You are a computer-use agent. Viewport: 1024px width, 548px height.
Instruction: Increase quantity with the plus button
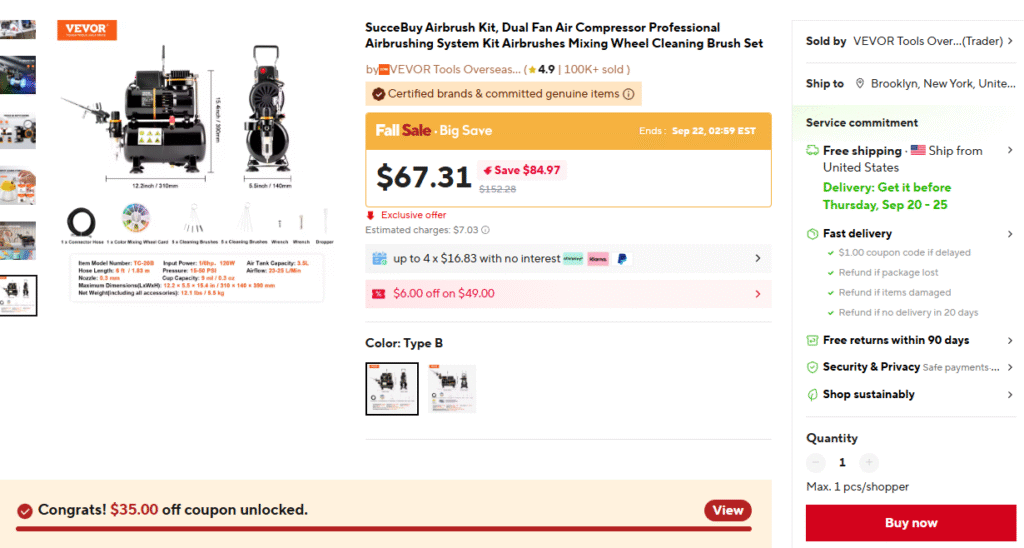click(869, 462)
